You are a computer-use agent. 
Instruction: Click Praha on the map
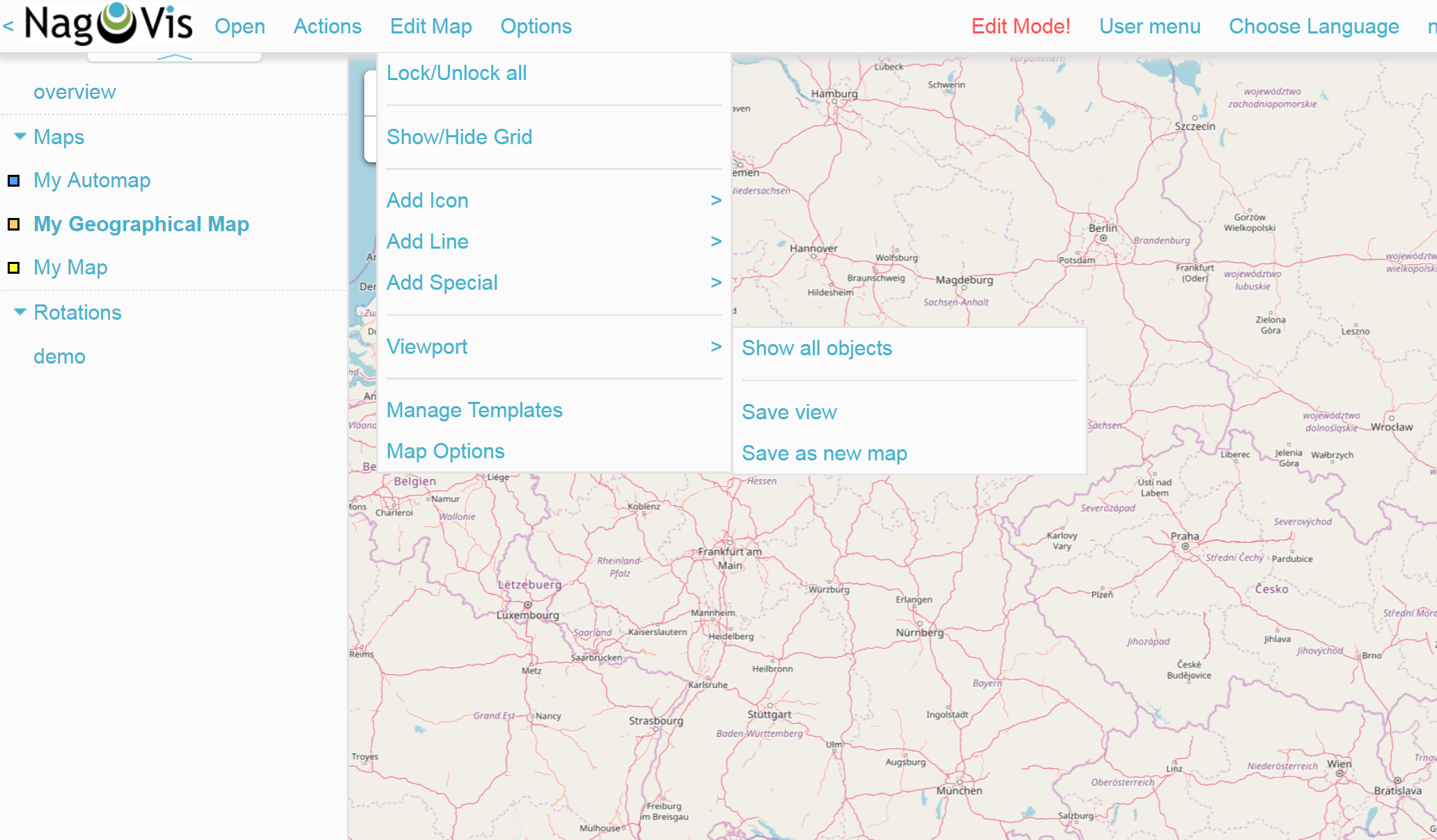(x=1185, y=536)
